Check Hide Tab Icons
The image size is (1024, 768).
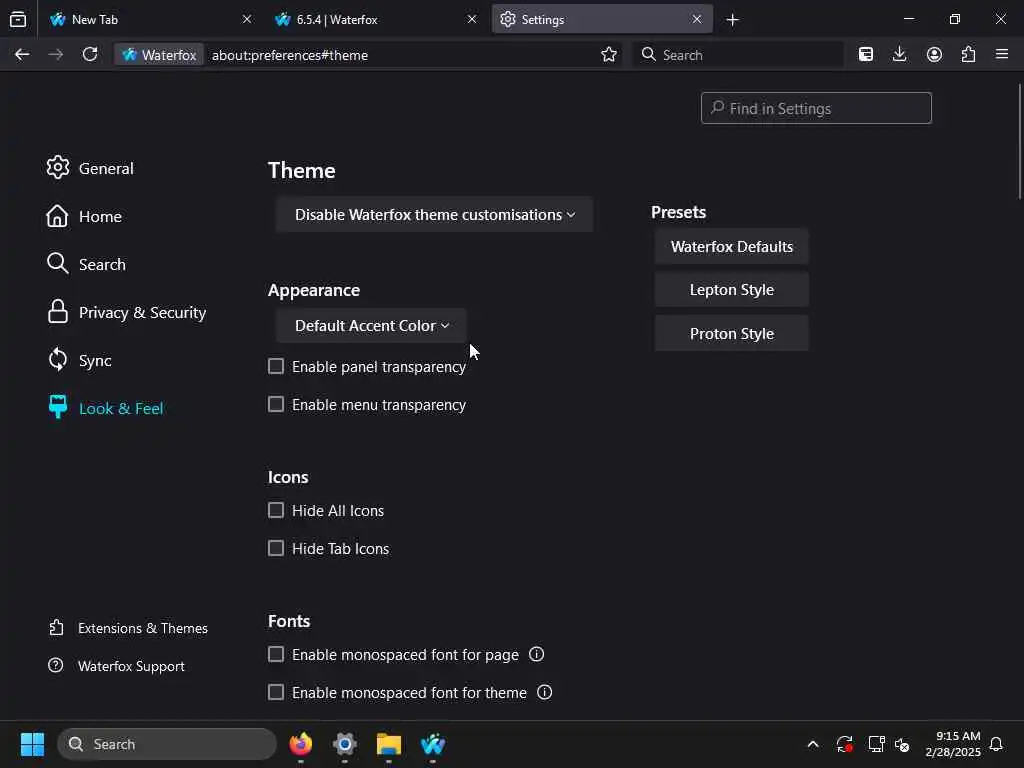[x=276, y=548]
